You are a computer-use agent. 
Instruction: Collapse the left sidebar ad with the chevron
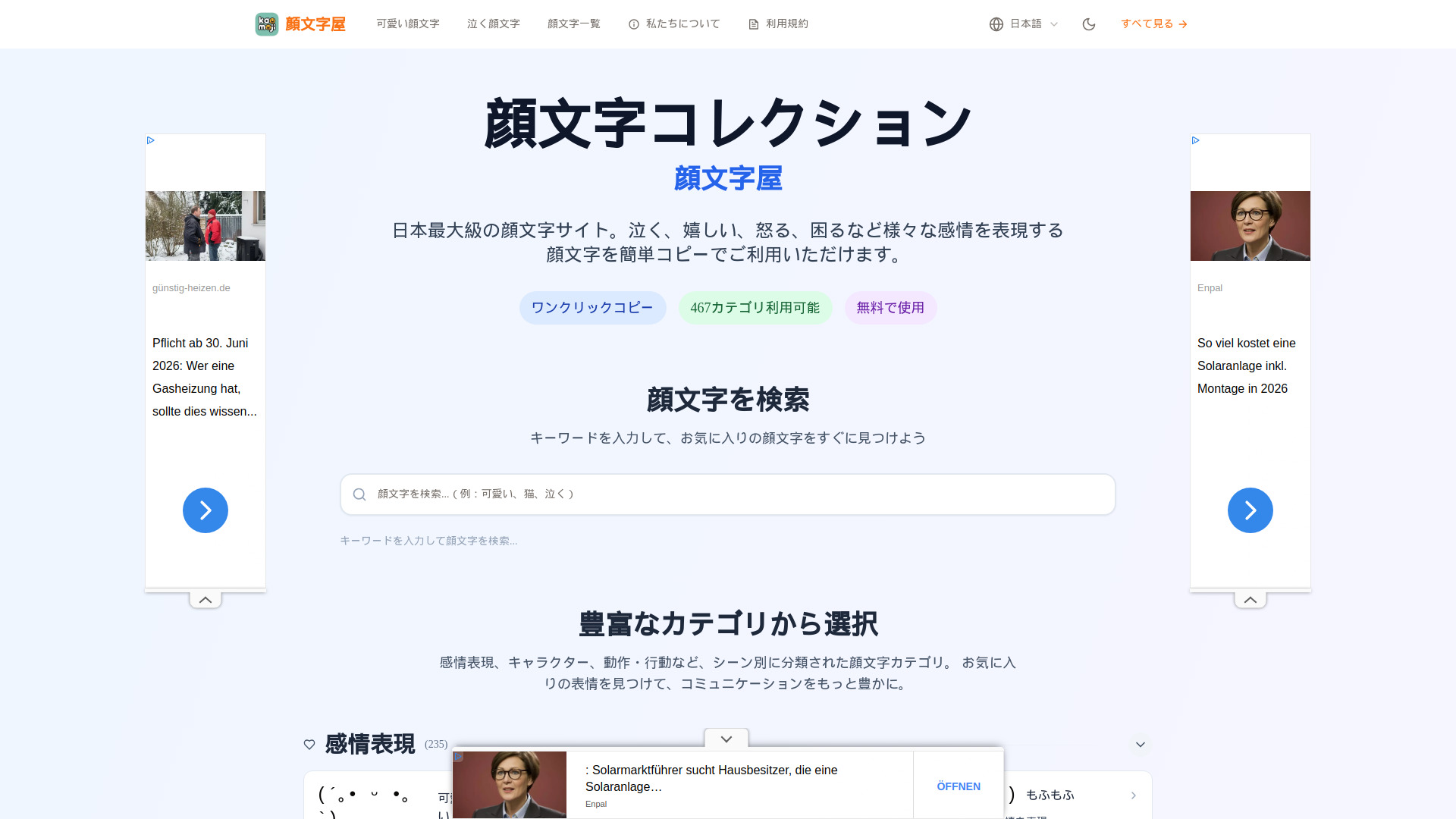[x=206, y=600]
